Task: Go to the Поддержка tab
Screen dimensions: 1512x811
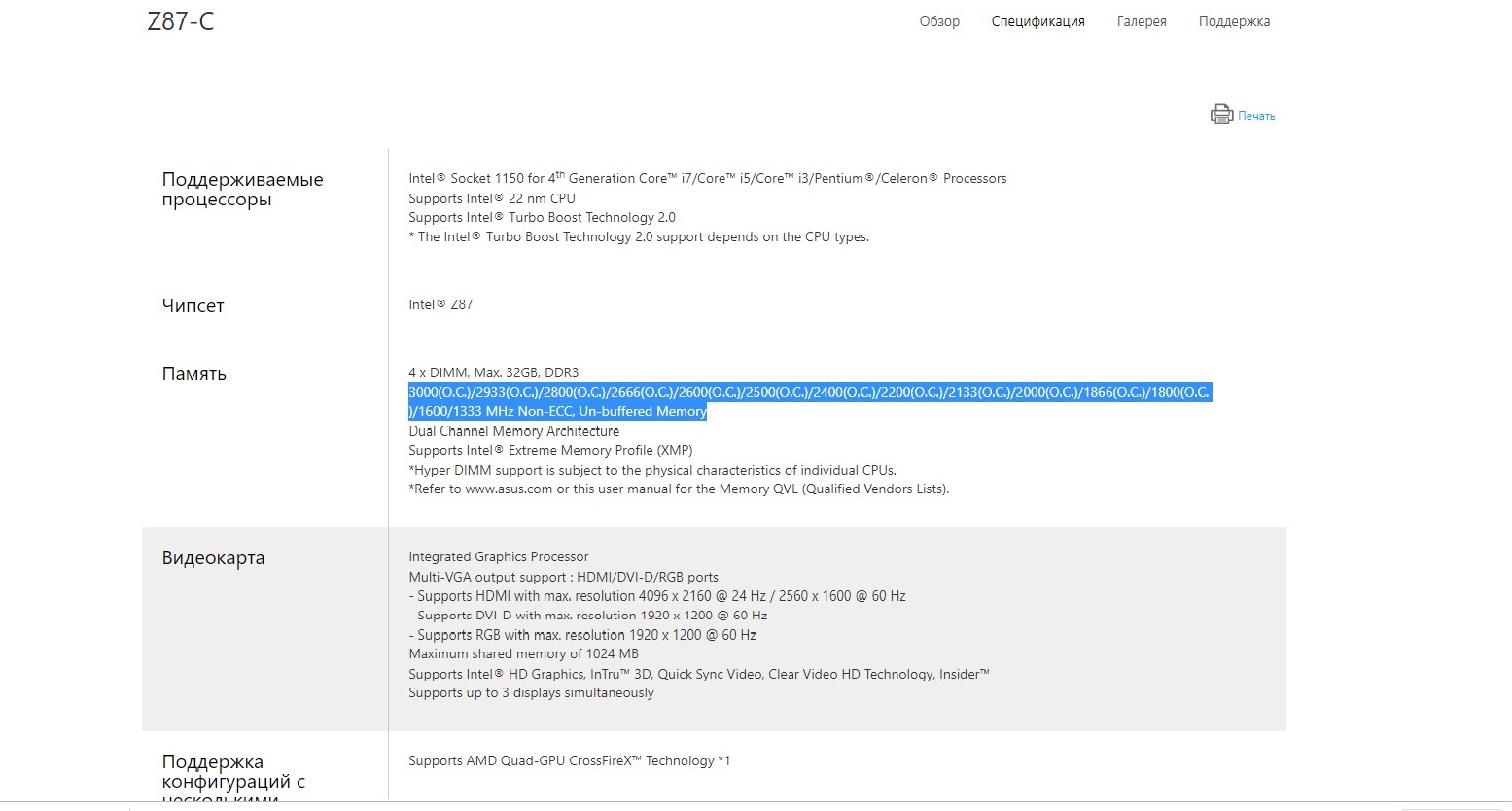Action: click(x=1234, y=21)
